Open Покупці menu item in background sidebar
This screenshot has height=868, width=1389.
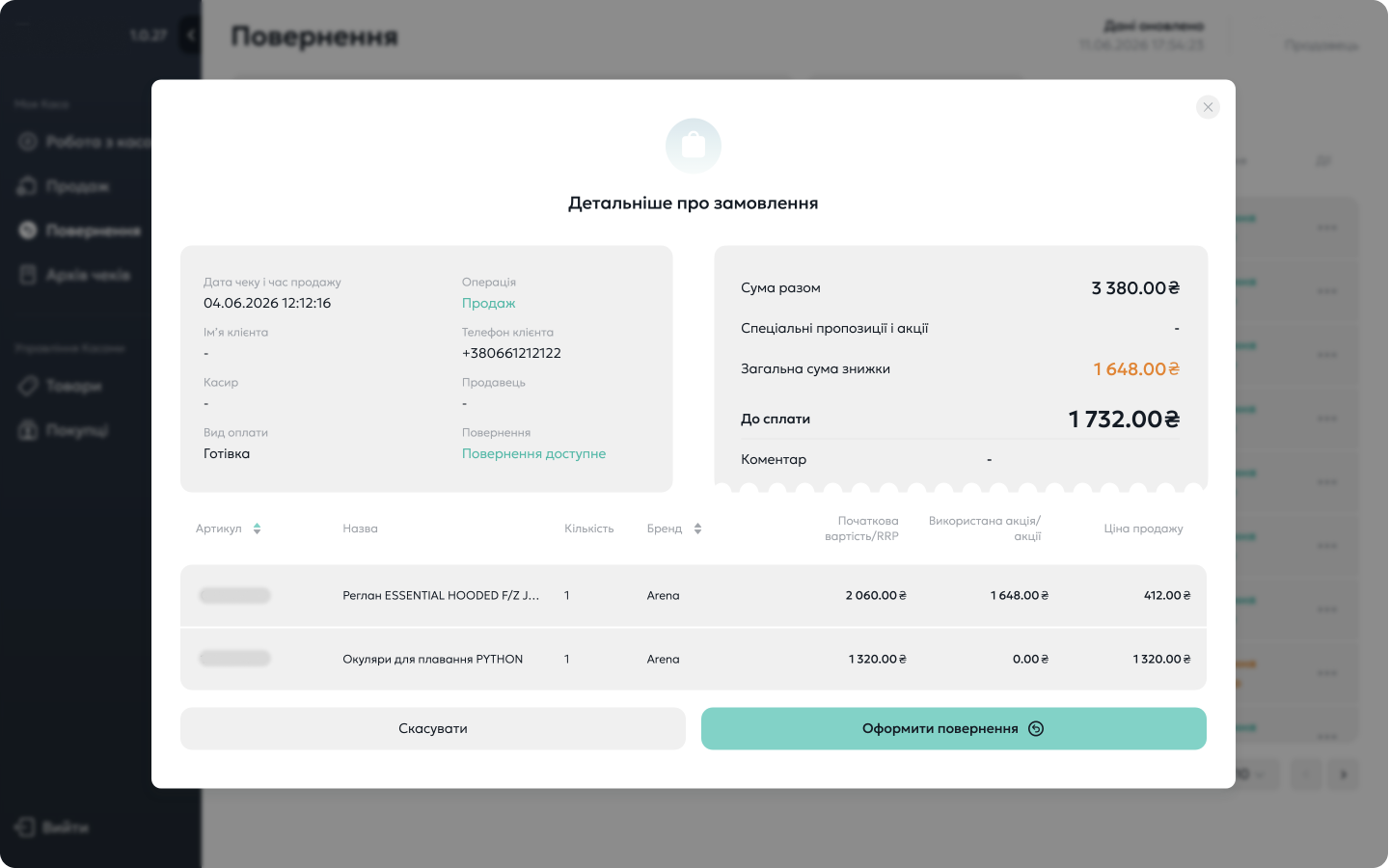click(x=77, y=430)
